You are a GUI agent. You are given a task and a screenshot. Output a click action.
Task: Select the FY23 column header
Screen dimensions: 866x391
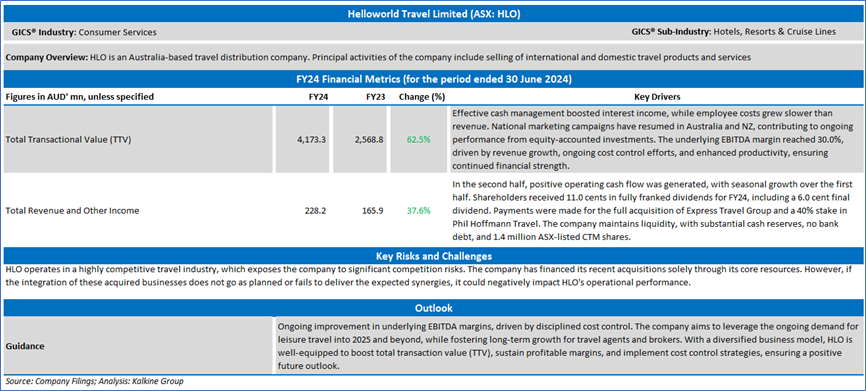tap(373, 97)
